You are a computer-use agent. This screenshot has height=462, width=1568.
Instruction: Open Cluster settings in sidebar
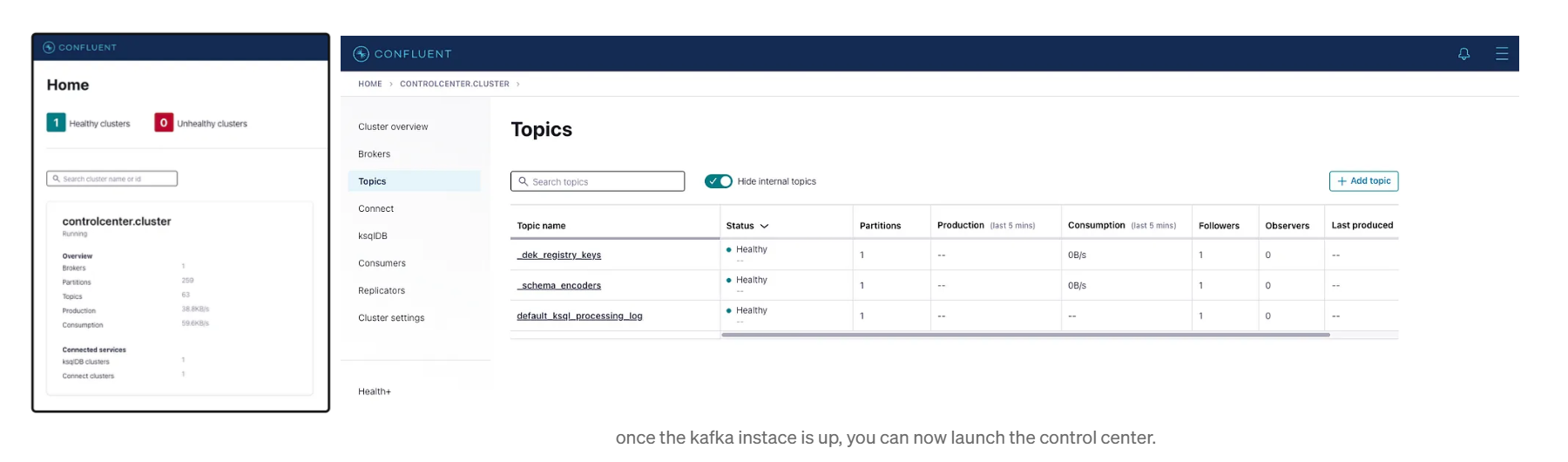tap(391, 318)
